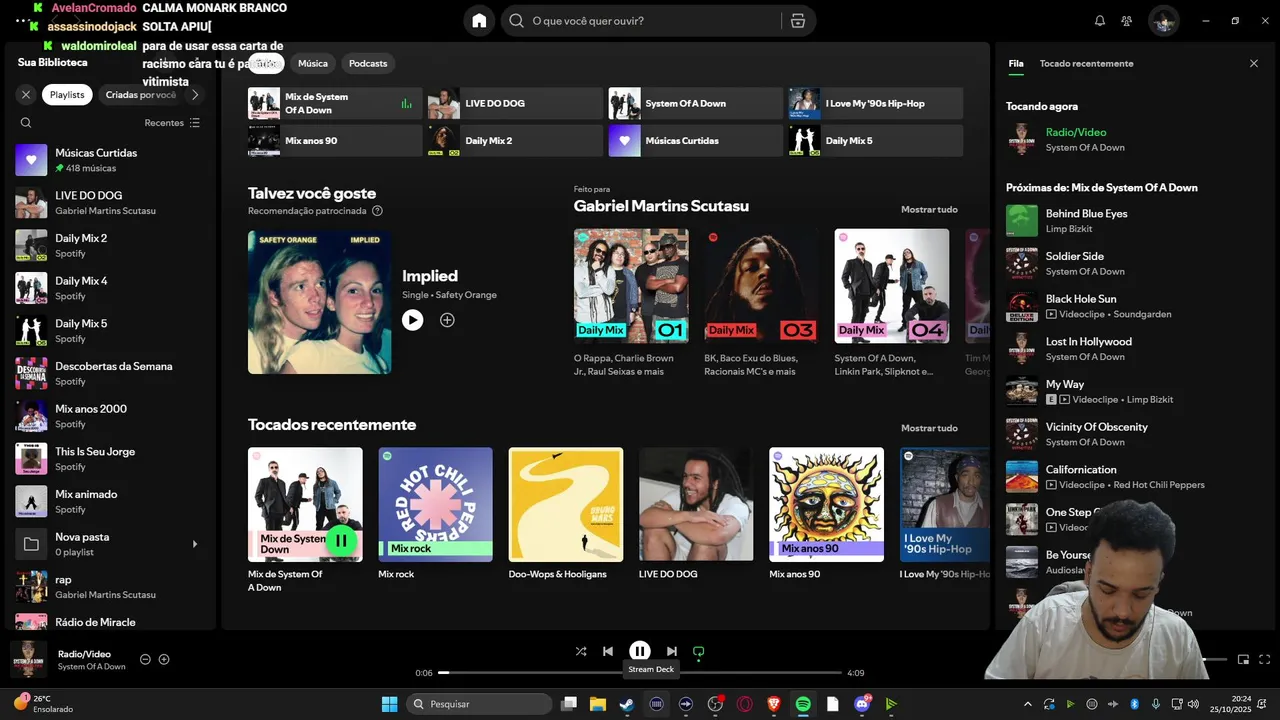Open Stream Deck in the taskbar
The width and height of the screenshot is (1280, 720).
[656, 704]
